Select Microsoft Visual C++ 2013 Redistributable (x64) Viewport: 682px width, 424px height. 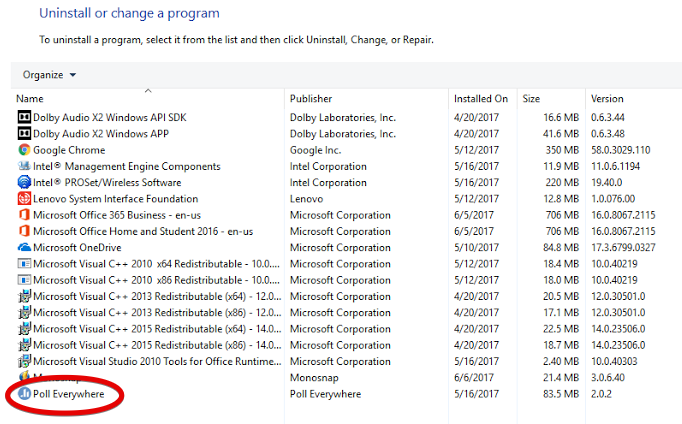point(153,296)
